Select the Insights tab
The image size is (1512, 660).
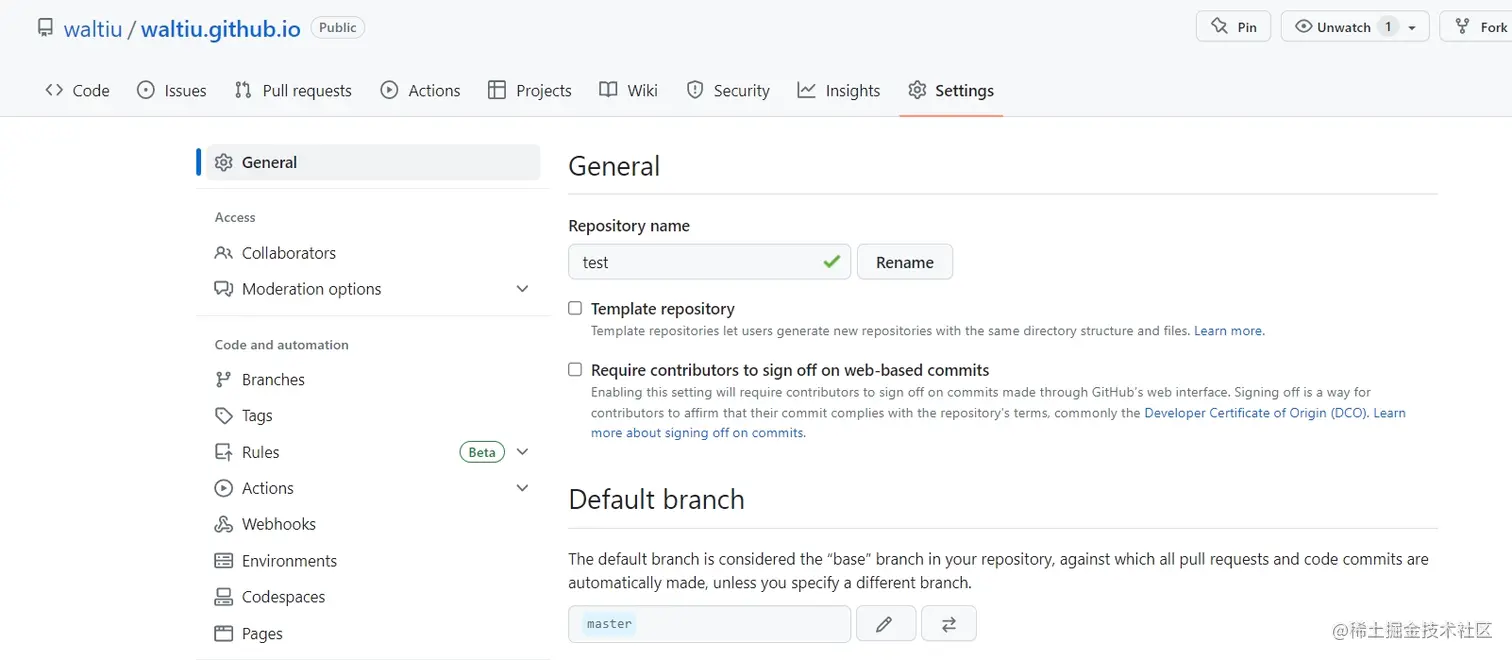(839, 90)
